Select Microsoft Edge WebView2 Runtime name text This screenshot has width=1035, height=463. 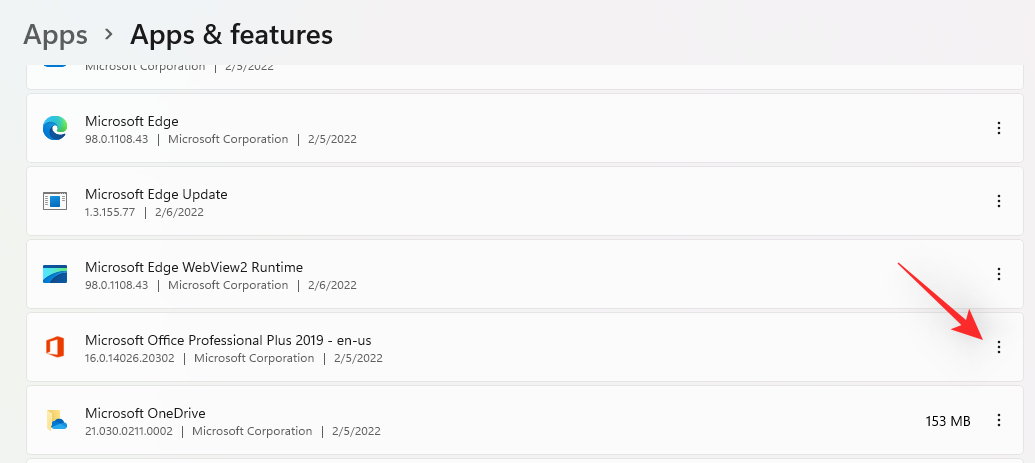coord(194,267)
